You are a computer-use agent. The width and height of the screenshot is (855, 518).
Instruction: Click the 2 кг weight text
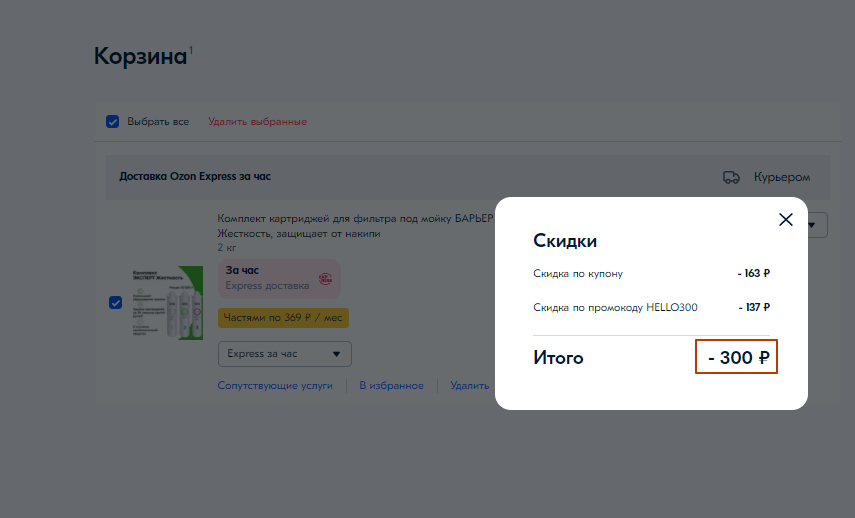point(227,248)
